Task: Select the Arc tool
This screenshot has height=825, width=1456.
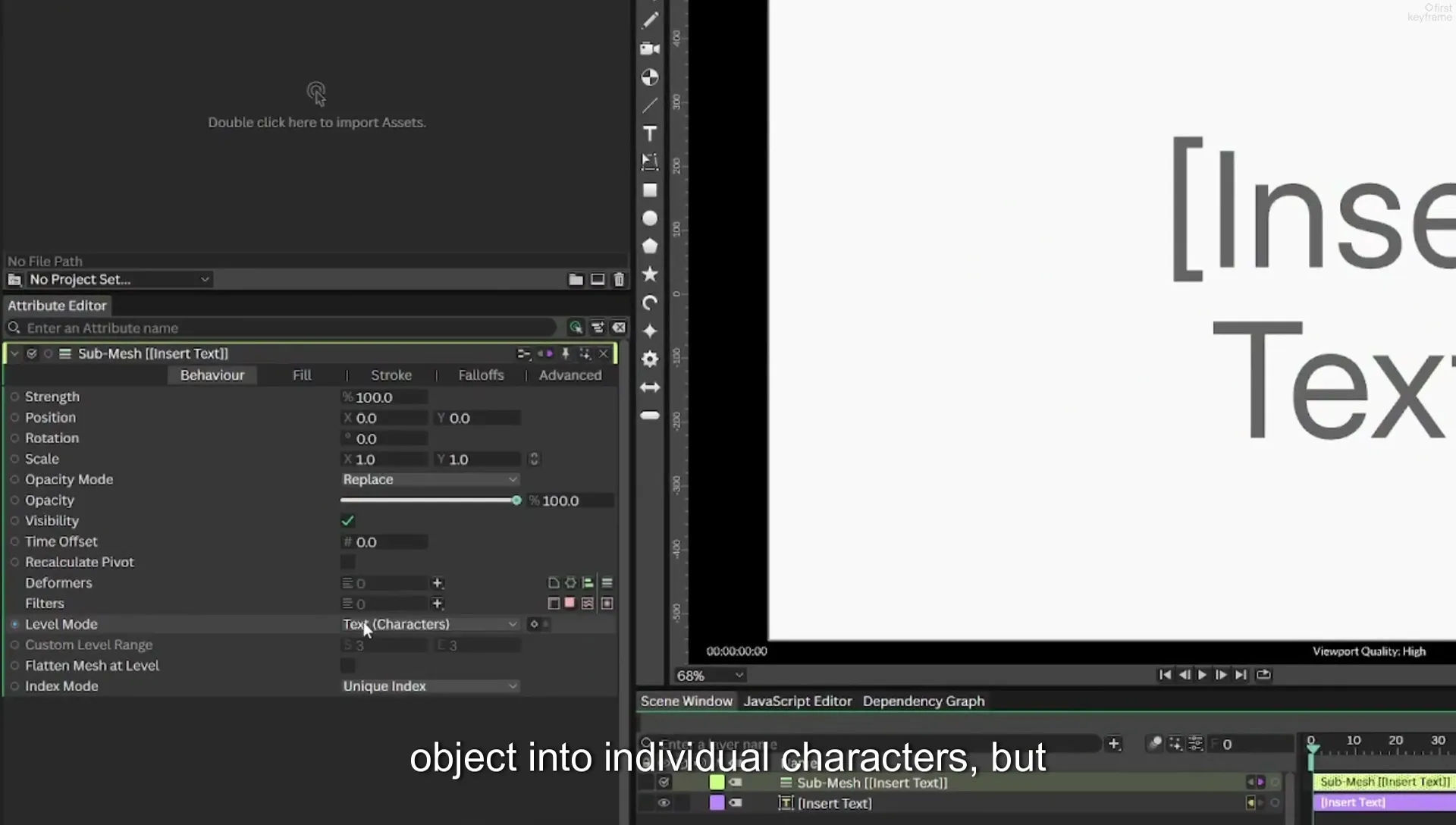Action: point(650,303)
